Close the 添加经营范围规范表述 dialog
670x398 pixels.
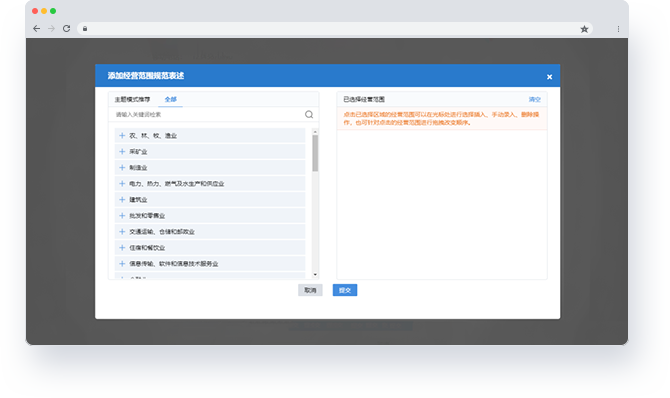tap(550, 77)
